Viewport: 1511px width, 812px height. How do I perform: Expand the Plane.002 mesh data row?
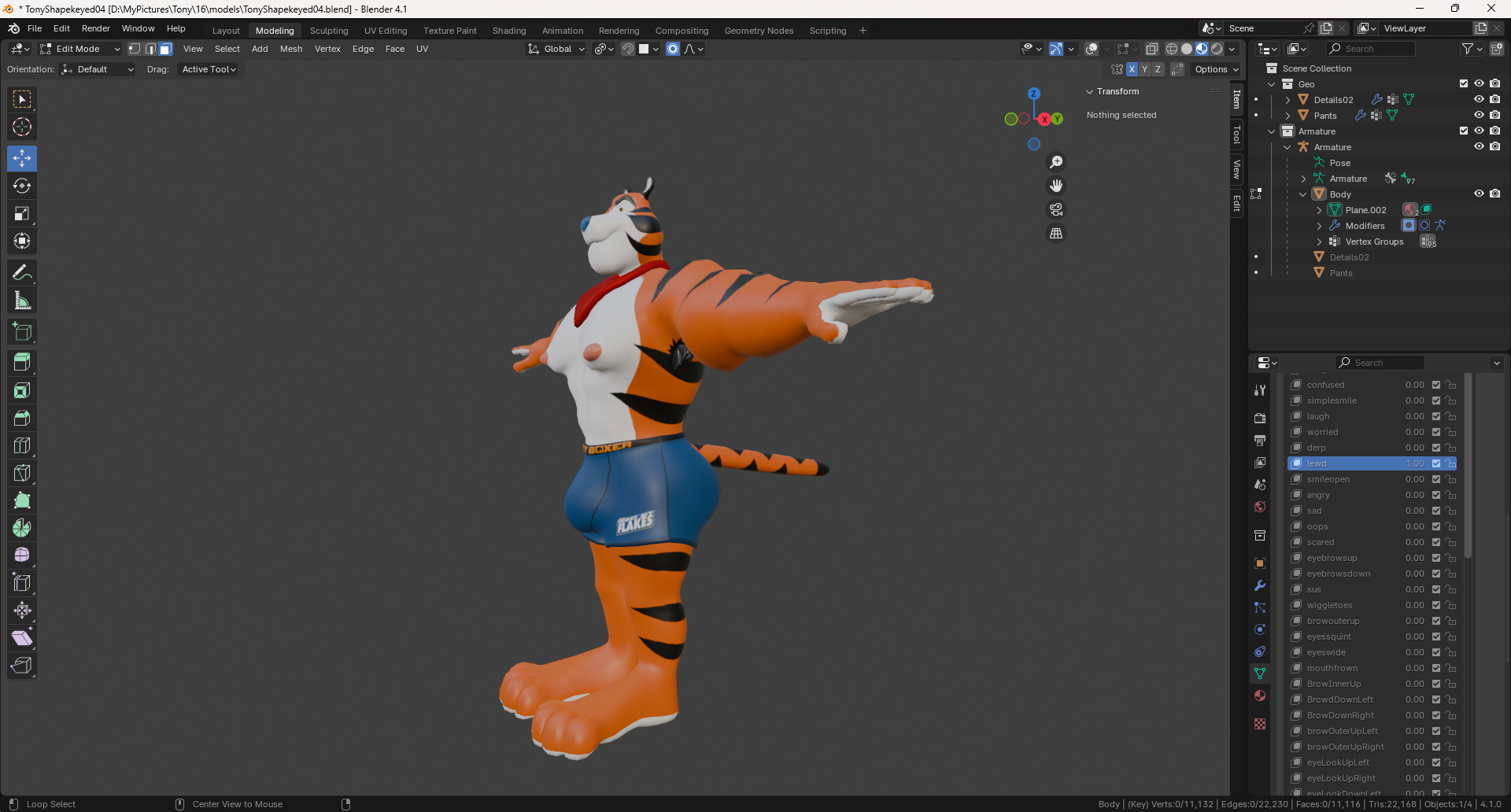click(1319, 210)
